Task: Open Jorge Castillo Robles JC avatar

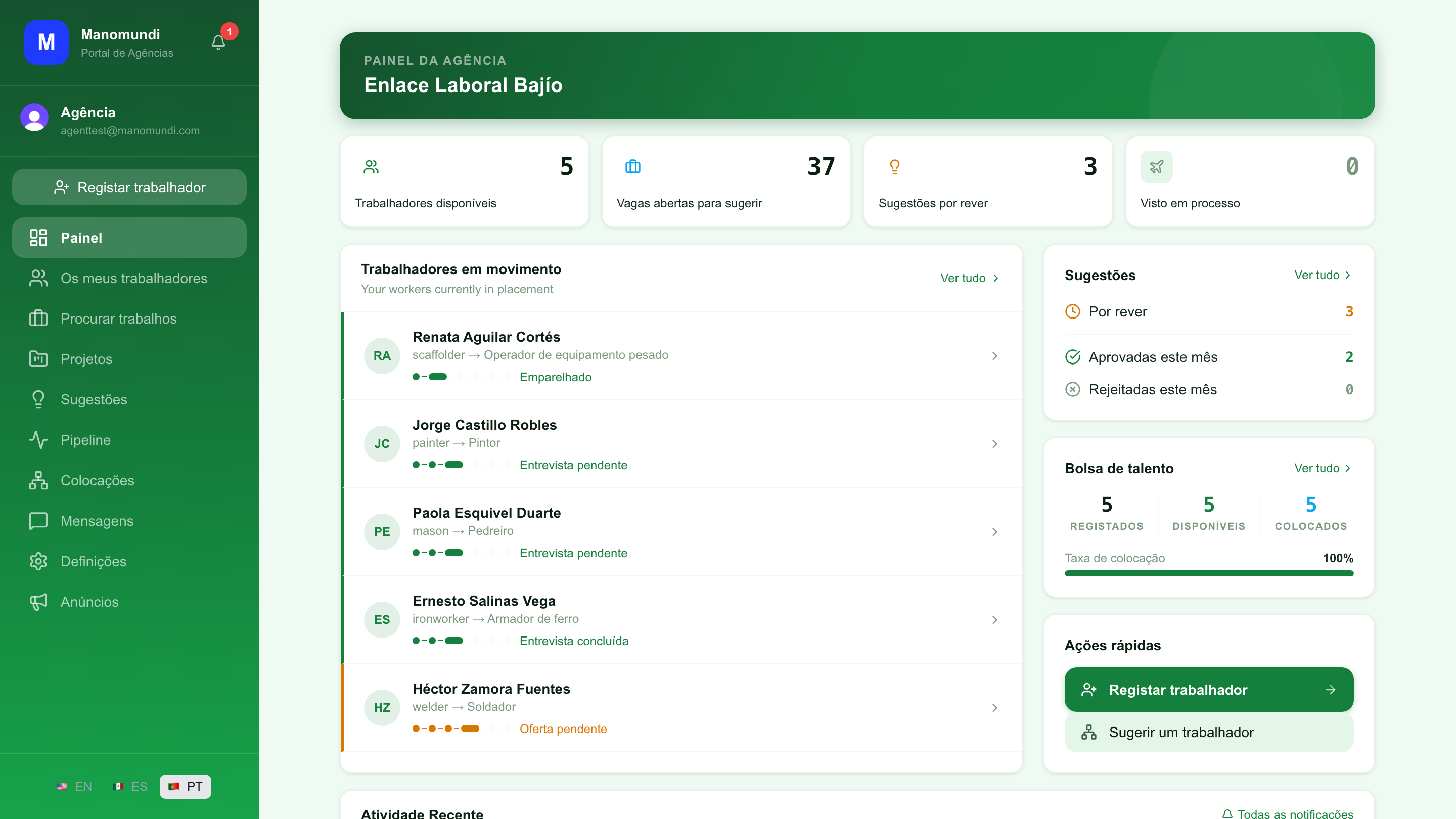Action: point(382,444)
